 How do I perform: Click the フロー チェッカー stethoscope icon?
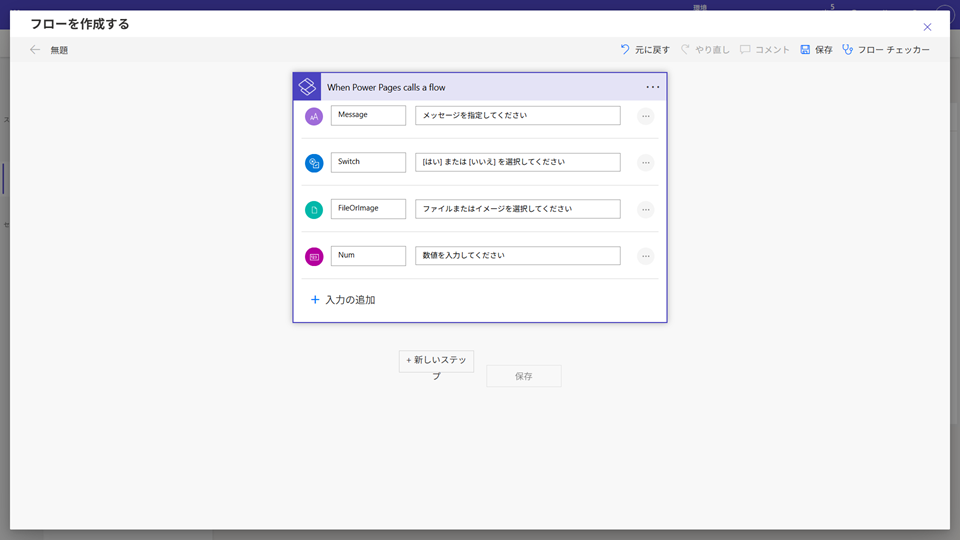pos(847,50)
